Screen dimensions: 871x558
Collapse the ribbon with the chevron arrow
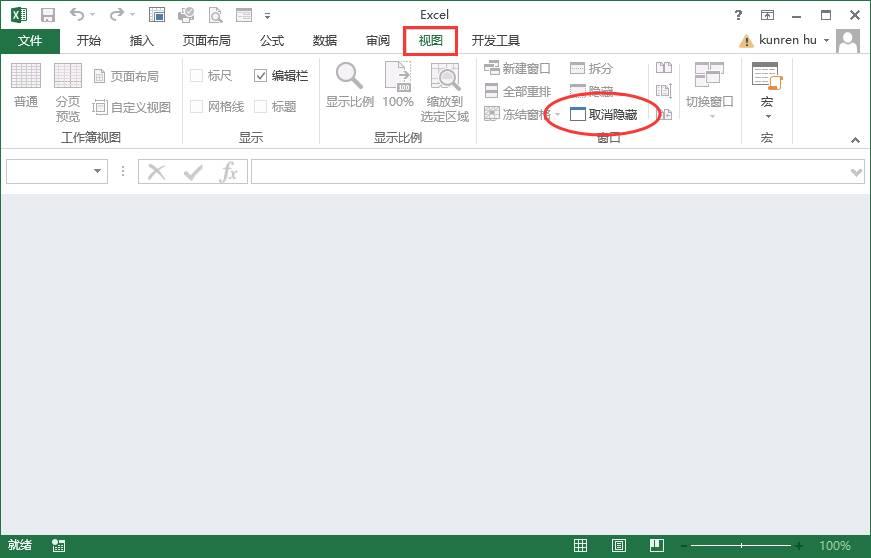point(855,141)
